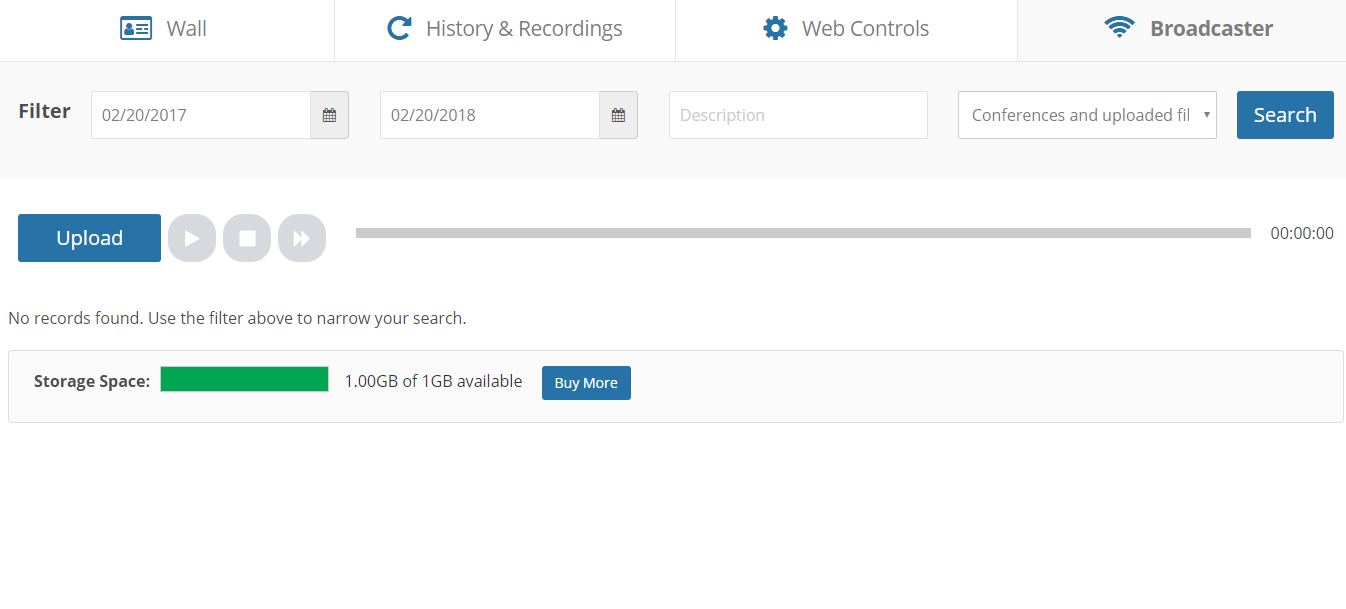The width and height of the screenshot is (1346, 609).
Task: Click the Buy More storage button
Action: click(x=586, y=383)
